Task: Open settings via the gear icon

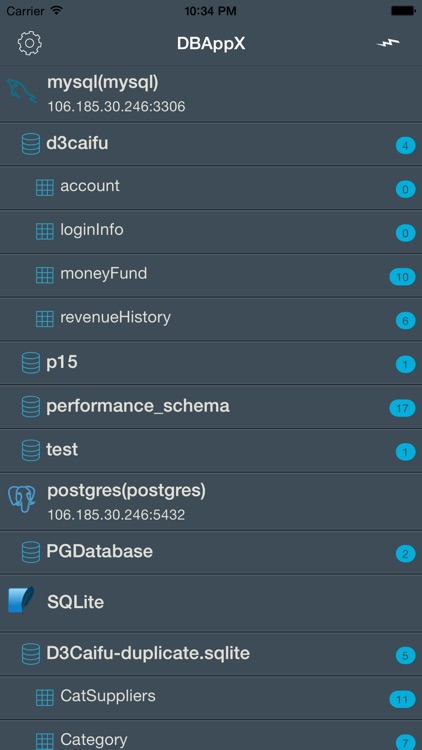Action: pos(30,43)
